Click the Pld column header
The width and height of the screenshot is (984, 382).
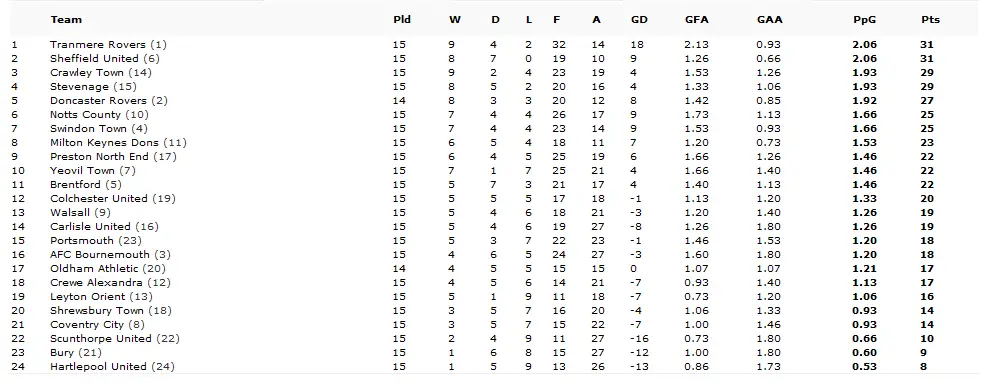tap(402, 19)
